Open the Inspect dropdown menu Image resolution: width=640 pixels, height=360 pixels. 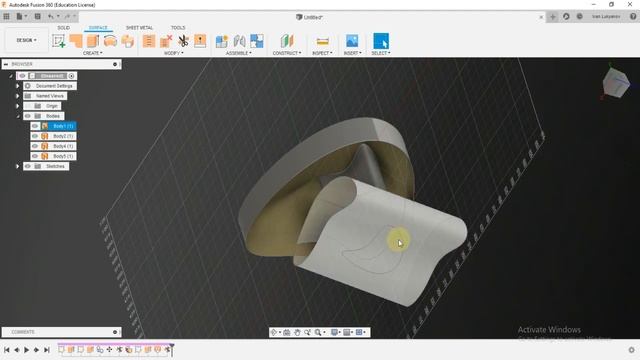click(322, 53)
